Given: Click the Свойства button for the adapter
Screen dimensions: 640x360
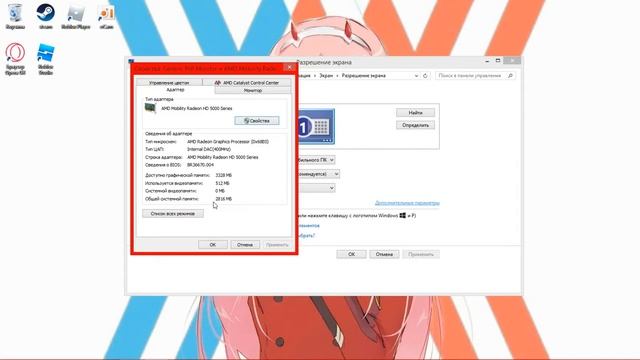Looking at the screenshot, I should (x=257, y=121).
